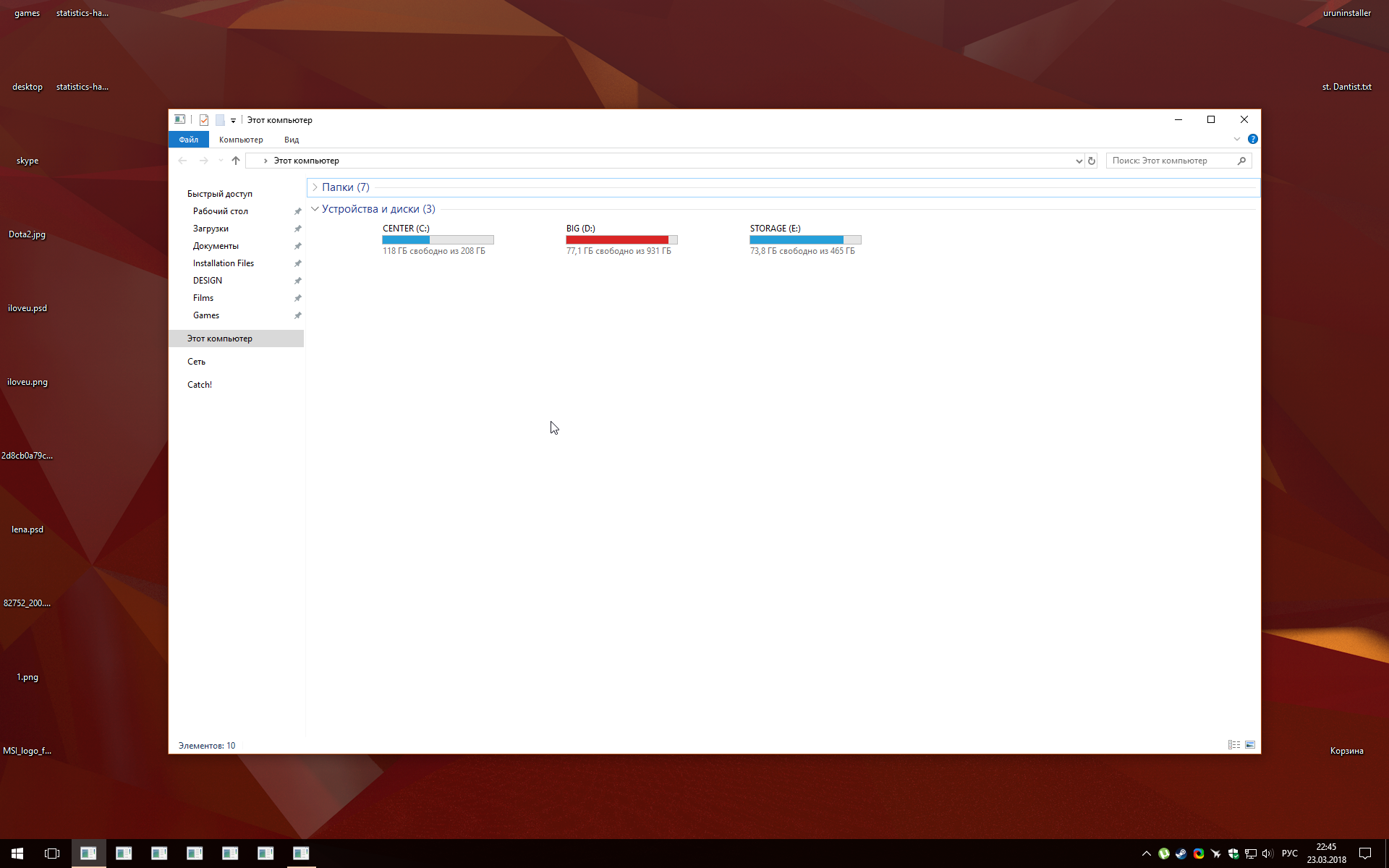Click '73,8 ГБ свободно из 465 ГБ' text
Viewport: 1389px width, 868px height.
tap(802, 251)
